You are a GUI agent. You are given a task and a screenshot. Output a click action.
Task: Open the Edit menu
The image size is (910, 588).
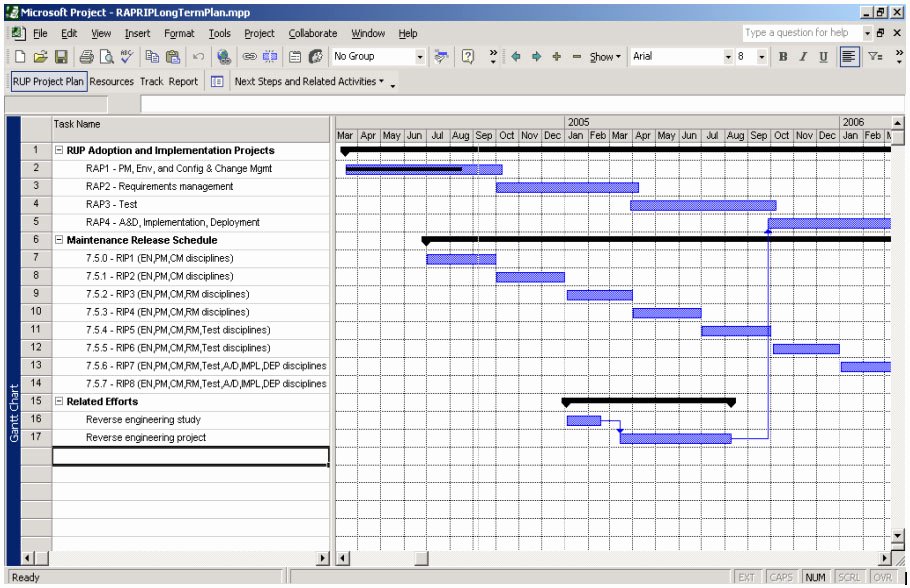(x=69, y=33)
